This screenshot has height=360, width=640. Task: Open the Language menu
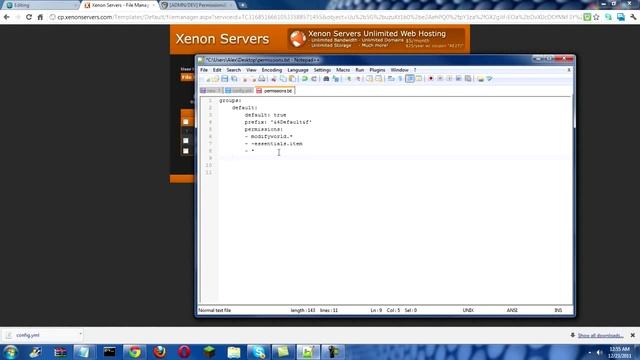(x=298, y=70)
